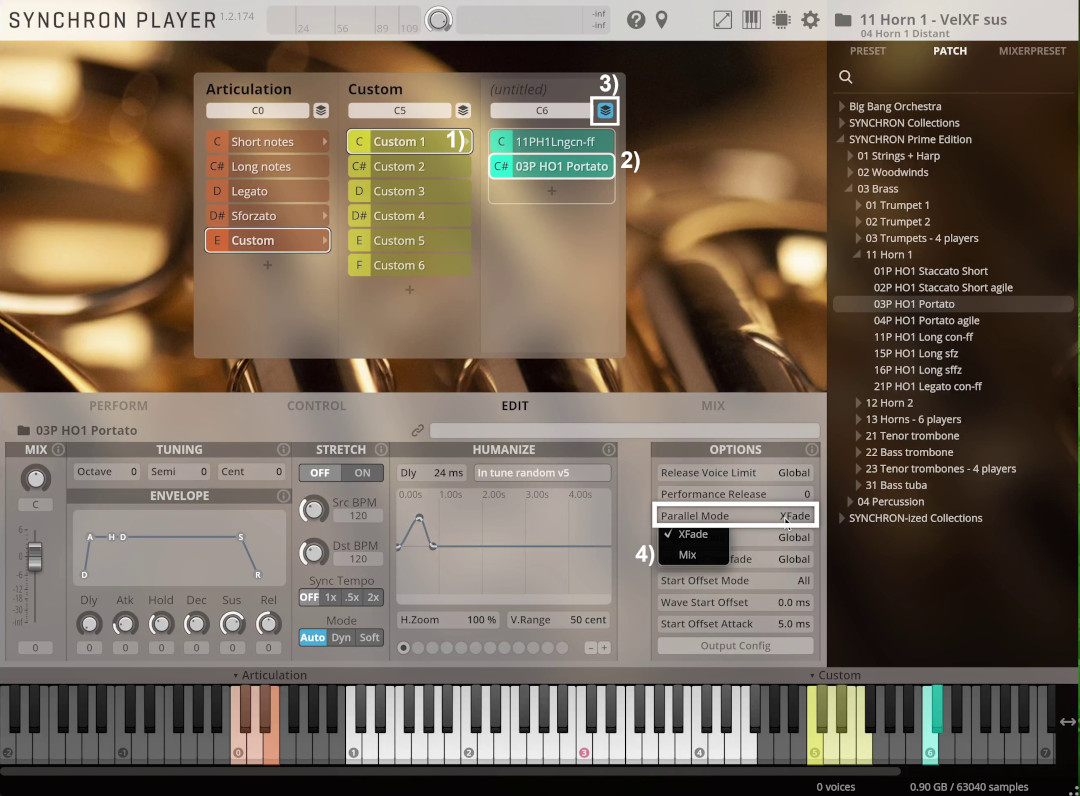This screenshot has width=1080, height=796.
Task: Add a slot below 03P HO1 Portato
Action: tap(551, 191)
